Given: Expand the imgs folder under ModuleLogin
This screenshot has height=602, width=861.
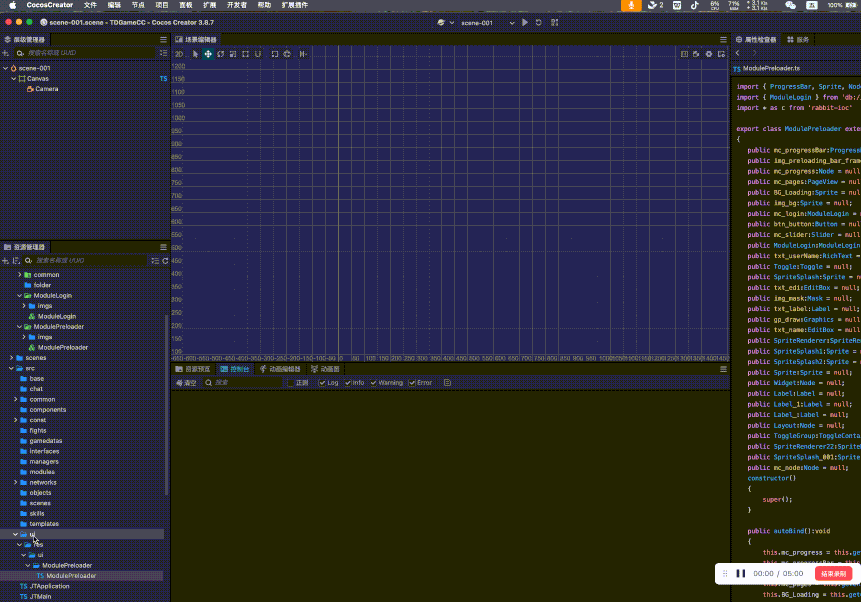Looking at the screenshot, I should (x=24, y=306).
